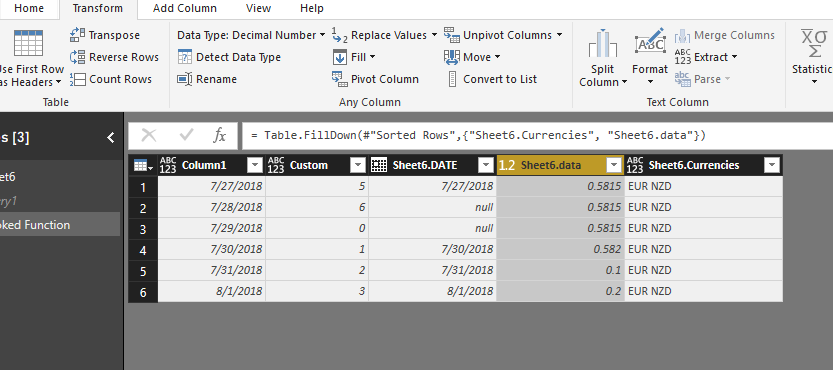833x370 pixels.
Task: Click the Reverse Rows icon
Action: pyautogui.click(x=78, y=57)
